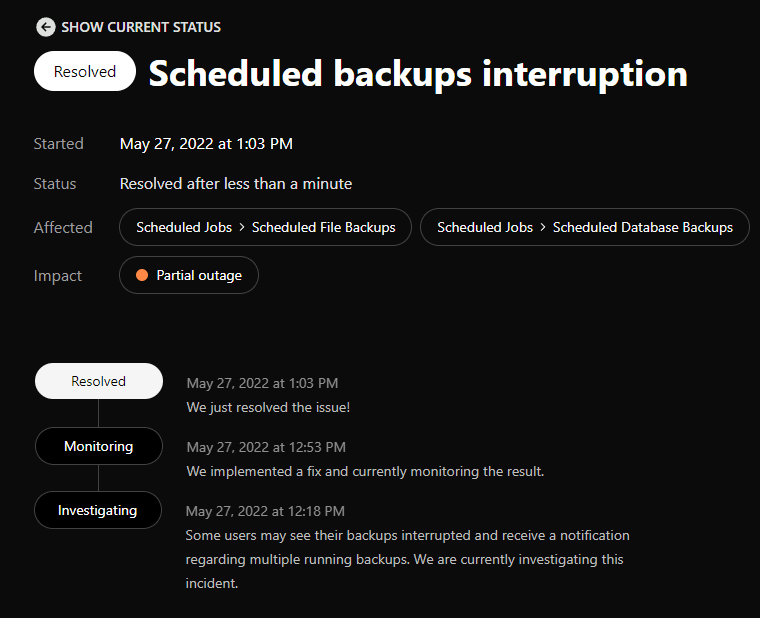This screenshot has width=760, height=618.
Task: Select the Investigating timeline step
Action: pos(97,510)
